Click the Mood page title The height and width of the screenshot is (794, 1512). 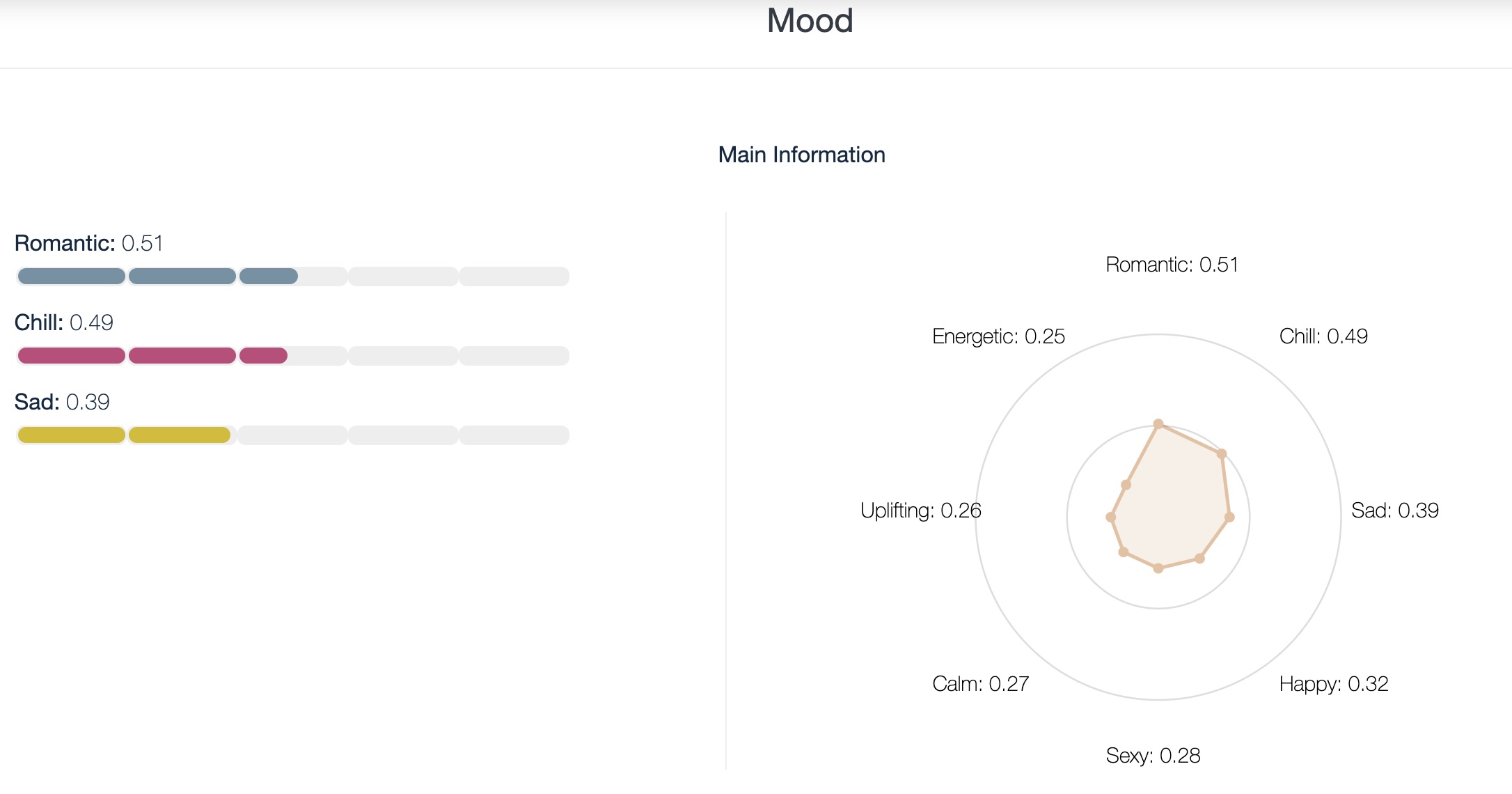810,21
